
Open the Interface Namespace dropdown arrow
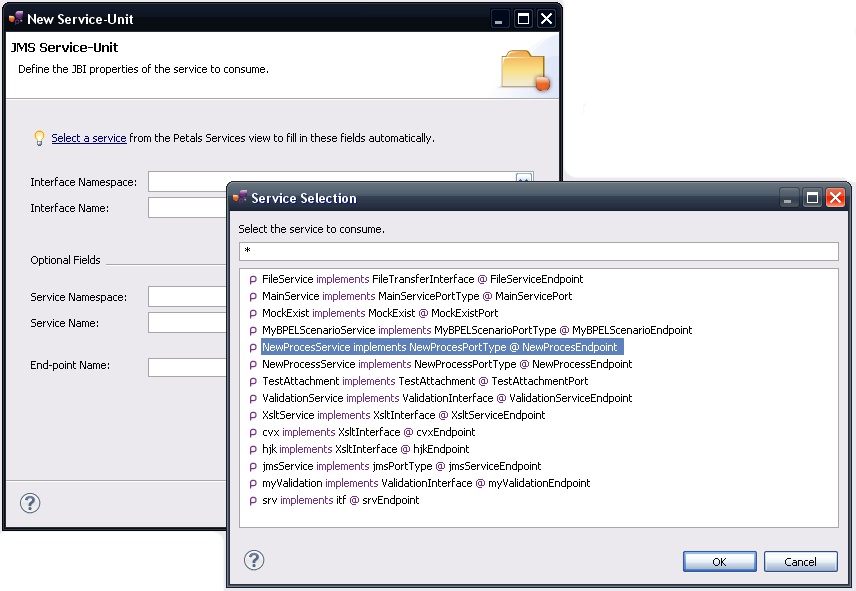(523, 179)
